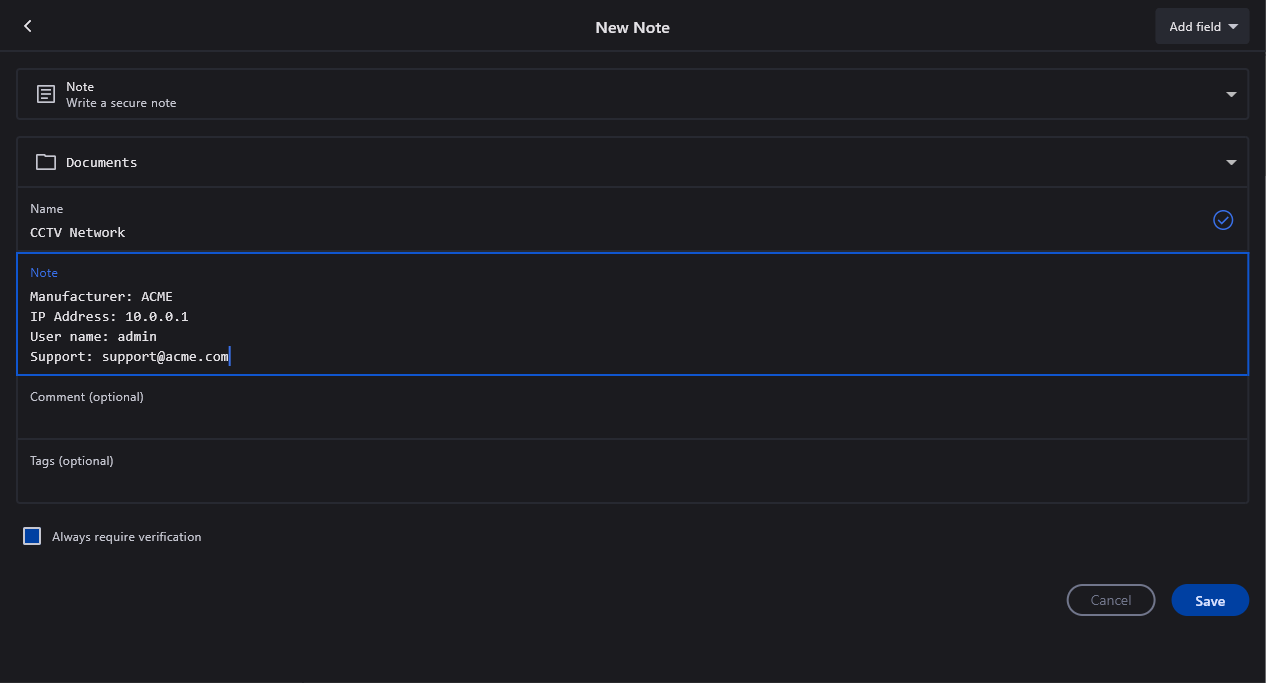Click the 'Write a secure note' subtitle
Viewport: 1266px width, 683px height.
pyautogui.click(x=121, y=103)
